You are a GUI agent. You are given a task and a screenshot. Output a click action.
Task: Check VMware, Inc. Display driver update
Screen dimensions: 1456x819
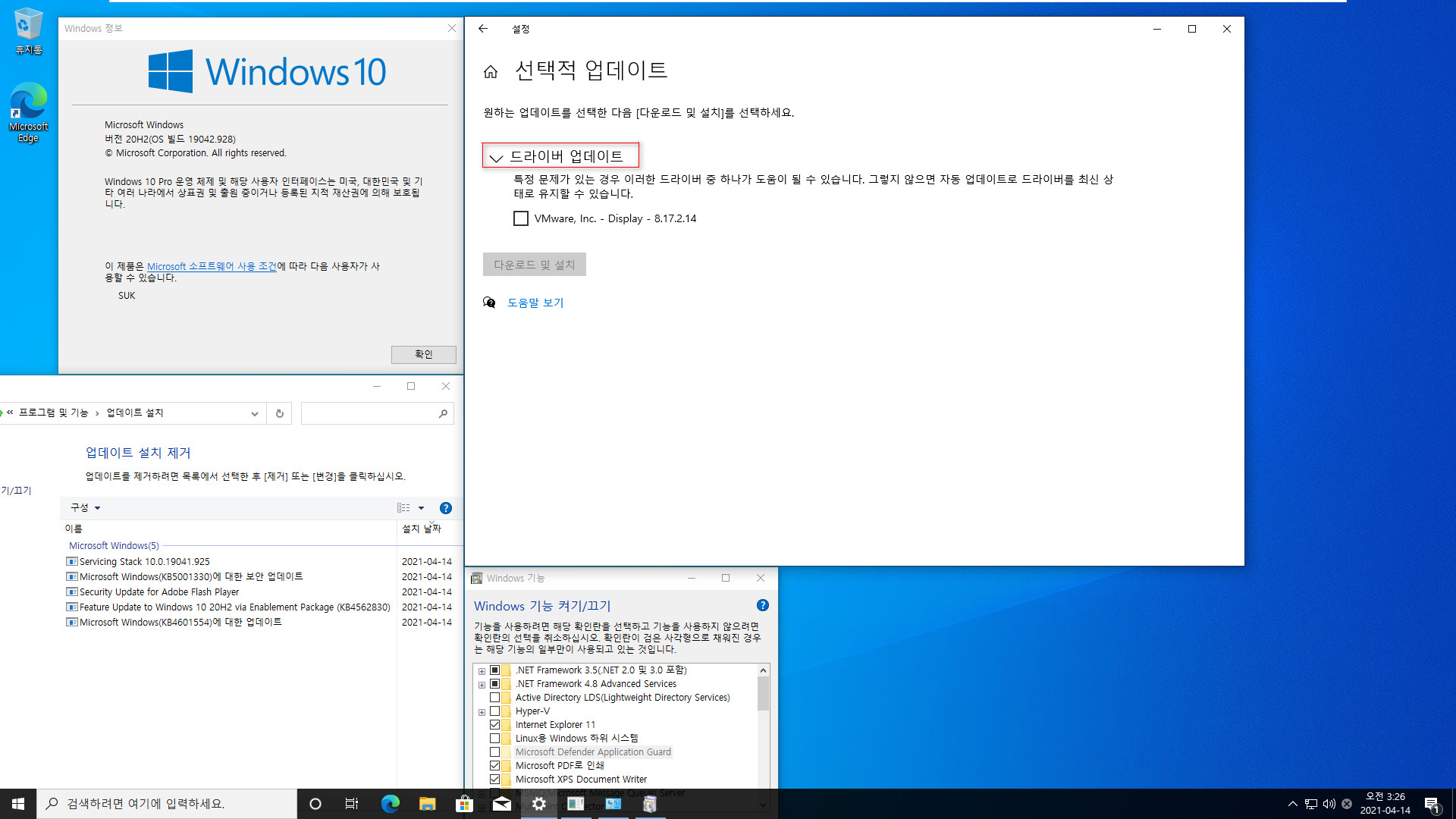point(521,218)
